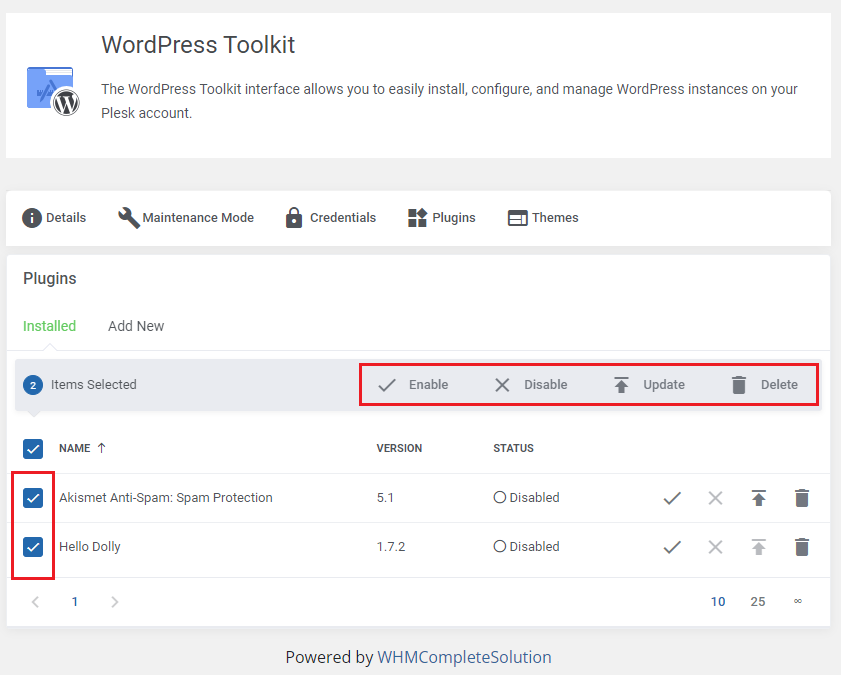Disable Hello Dolly via its X icon
This screenshot has height=675, width=841.
pyautogui.click(x=715, y=547)
